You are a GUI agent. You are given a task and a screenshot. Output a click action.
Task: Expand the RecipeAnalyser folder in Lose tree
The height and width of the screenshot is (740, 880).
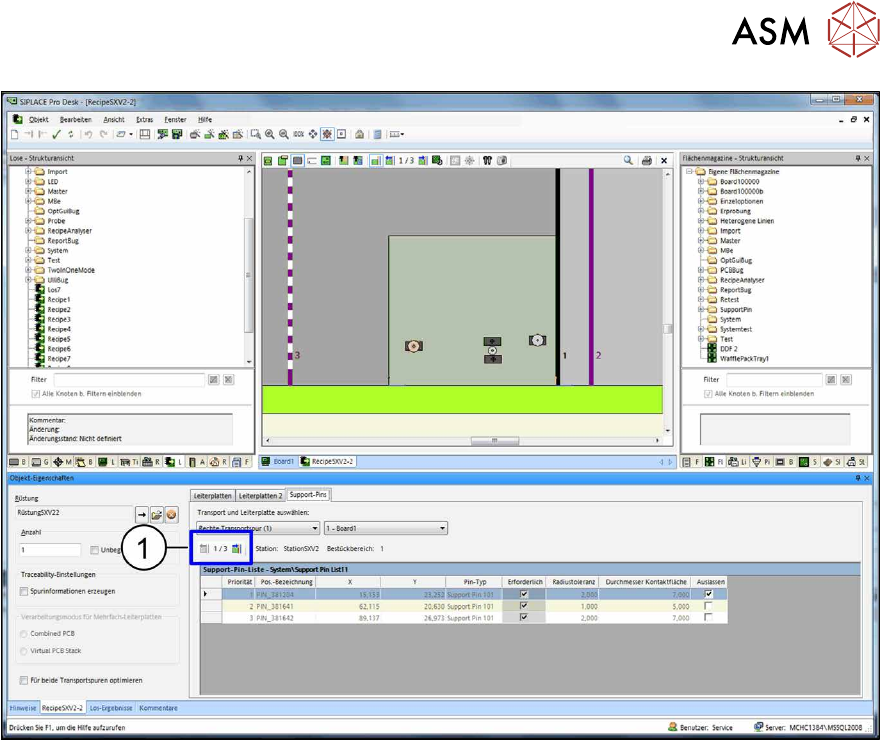28,231
